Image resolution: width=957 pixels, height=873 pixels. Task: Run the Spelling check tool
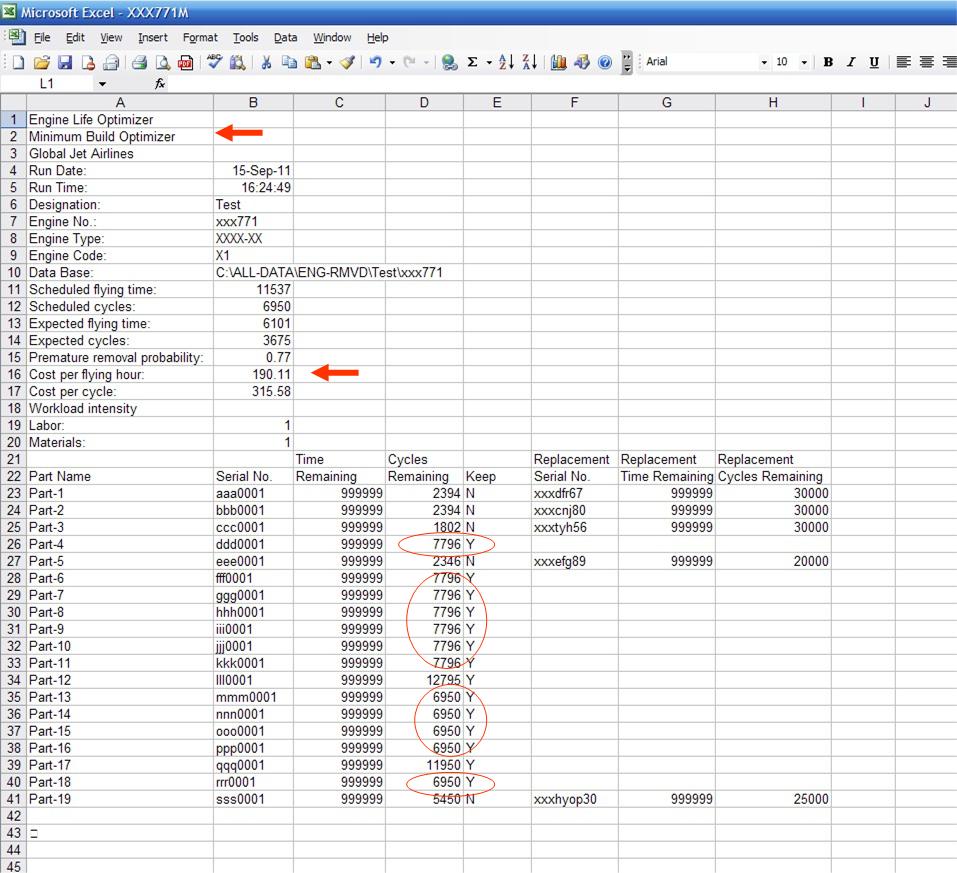tap(214, 62)
